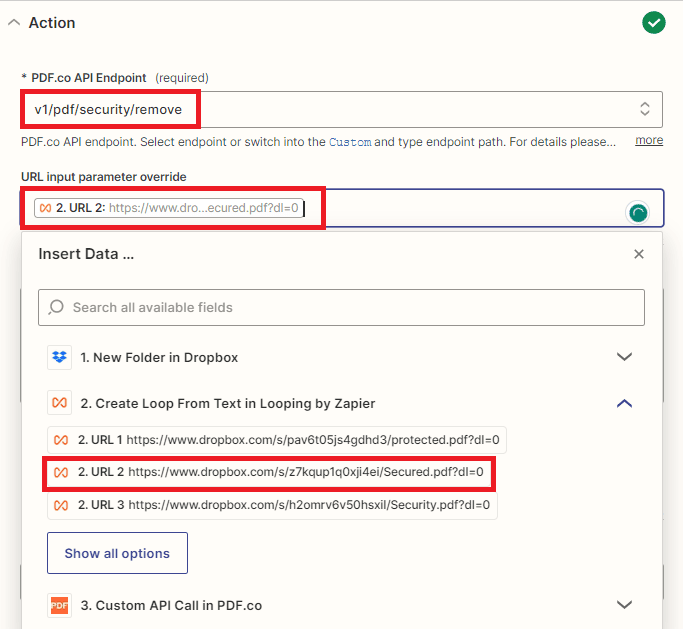This screenshot has width=683, height=629.
Task: Click the 'more' link below the endpoint field
Action: 649,140
